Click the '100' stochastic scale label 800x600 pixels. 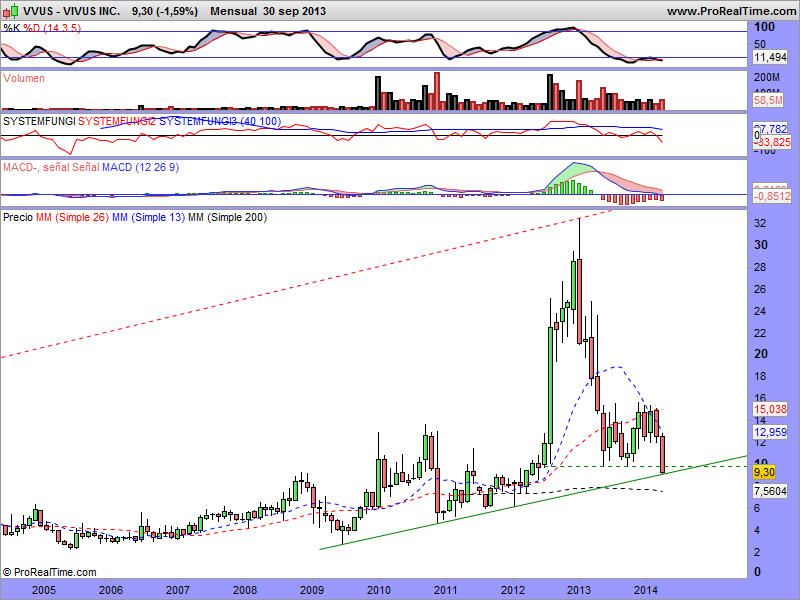pyautogui.click(x=764, y=27)
